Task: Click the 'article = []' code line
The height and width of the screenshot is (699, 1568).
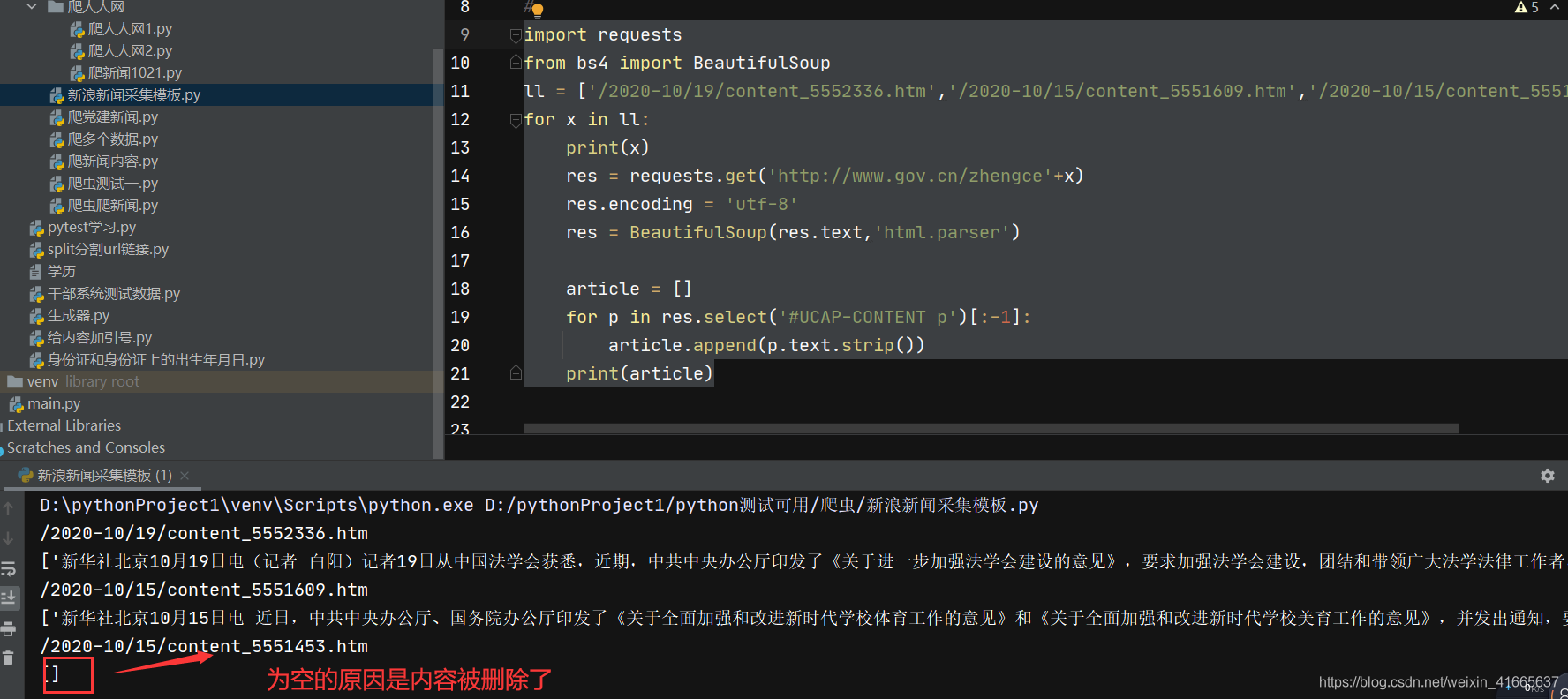Action: [629, 289]
